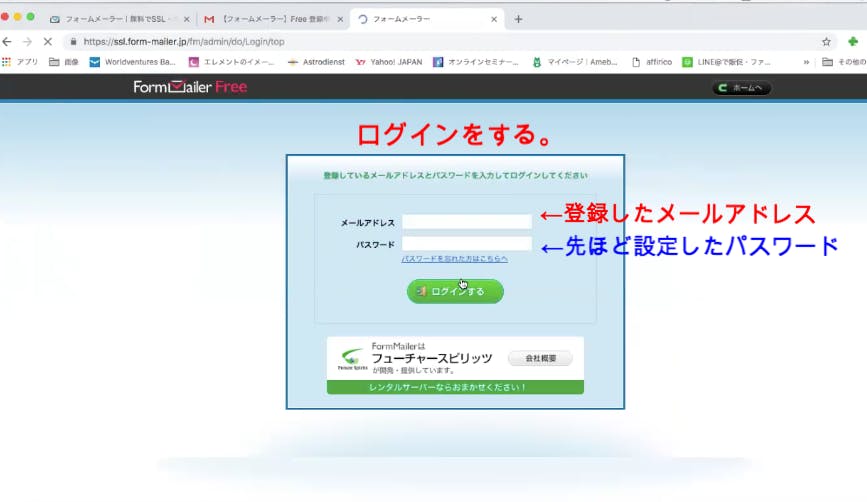Click the Future Spirits logo

[x=352, y=359]
